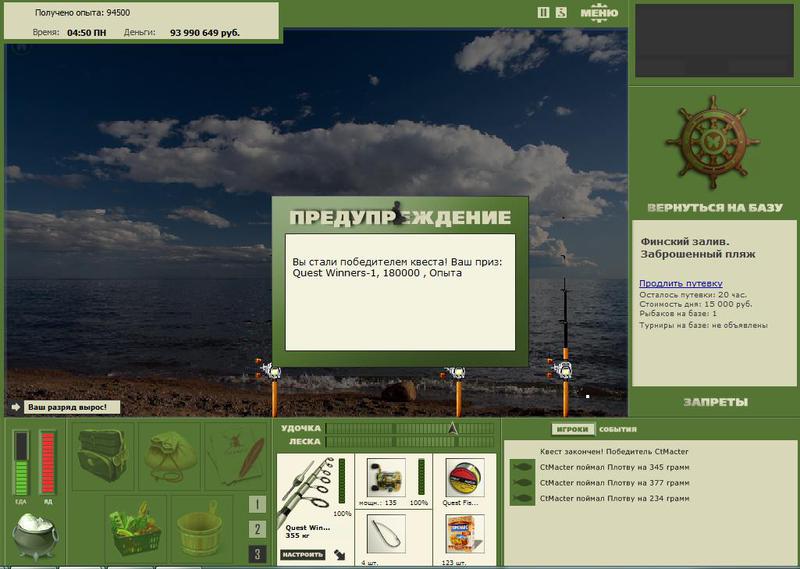800x569 pixels.
Task: Select the baitcasting reel slot
Action: click(386, 477)
